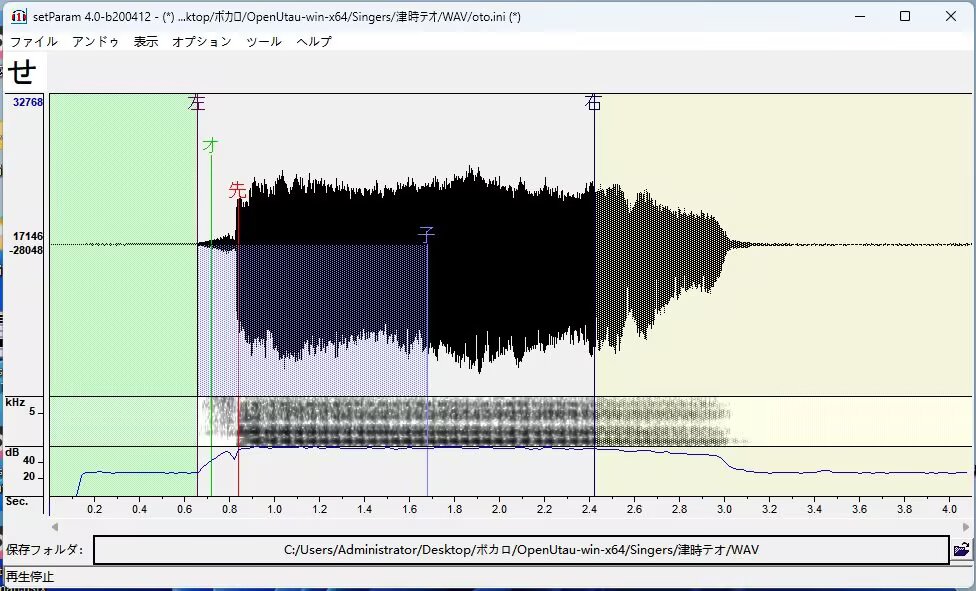
Task: Maximize the setParam window
Action: (905, 16)
